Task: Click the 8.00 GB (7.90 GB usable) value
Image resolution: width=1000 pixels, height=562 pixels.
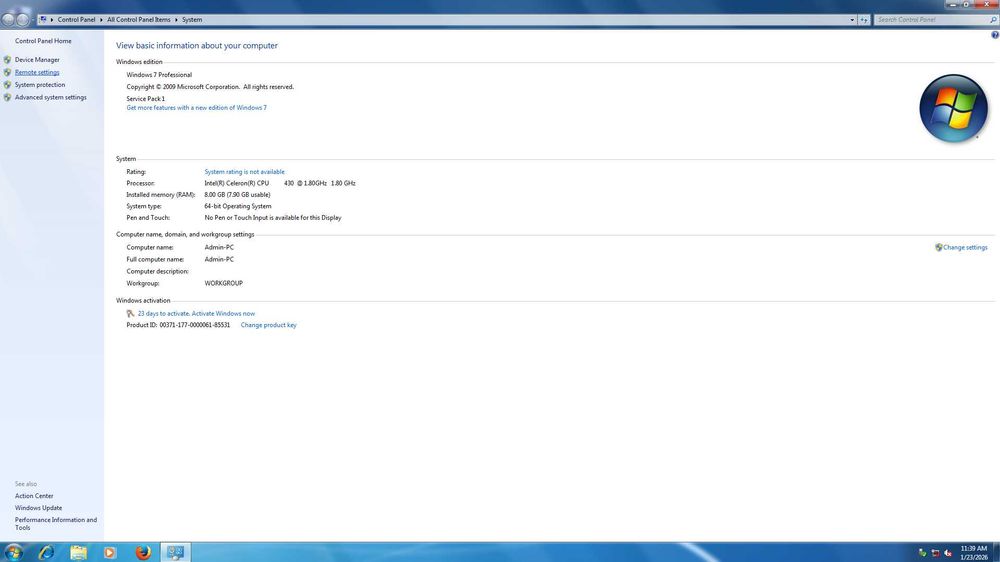Action: click(237, 195)
